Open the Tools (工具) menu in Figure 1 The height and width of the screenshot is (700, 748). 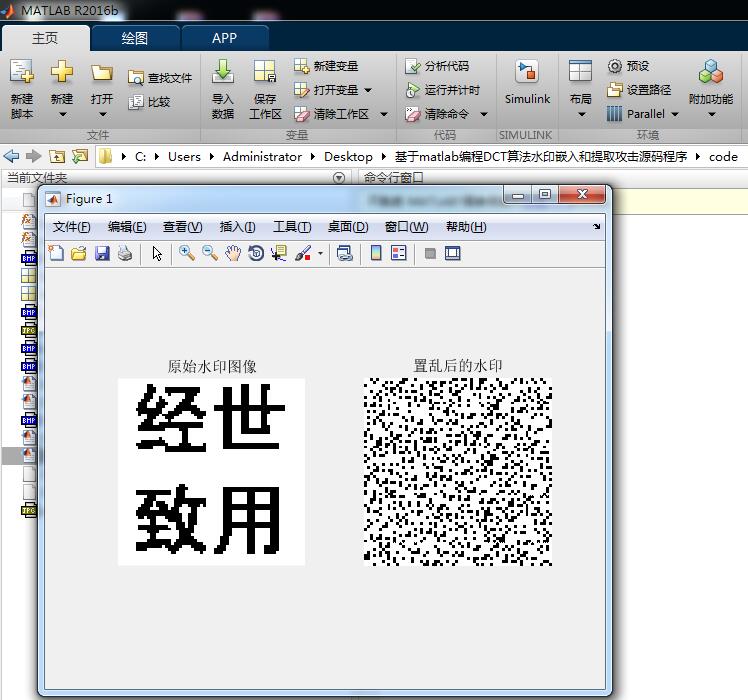(292, 227)
